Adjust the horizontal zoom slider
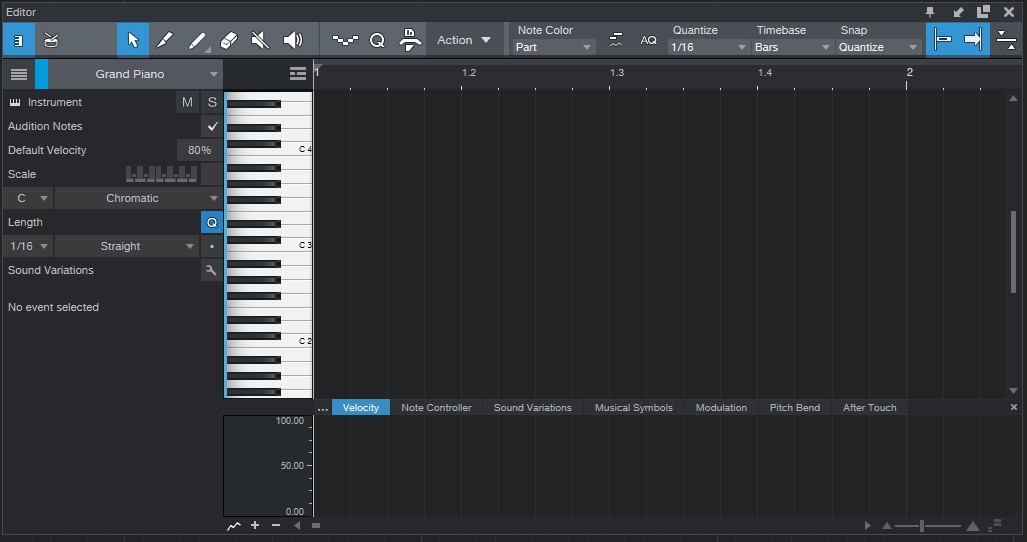This screenshot has height=542, width=1027. pyautogui.click(x=922, y=526)
